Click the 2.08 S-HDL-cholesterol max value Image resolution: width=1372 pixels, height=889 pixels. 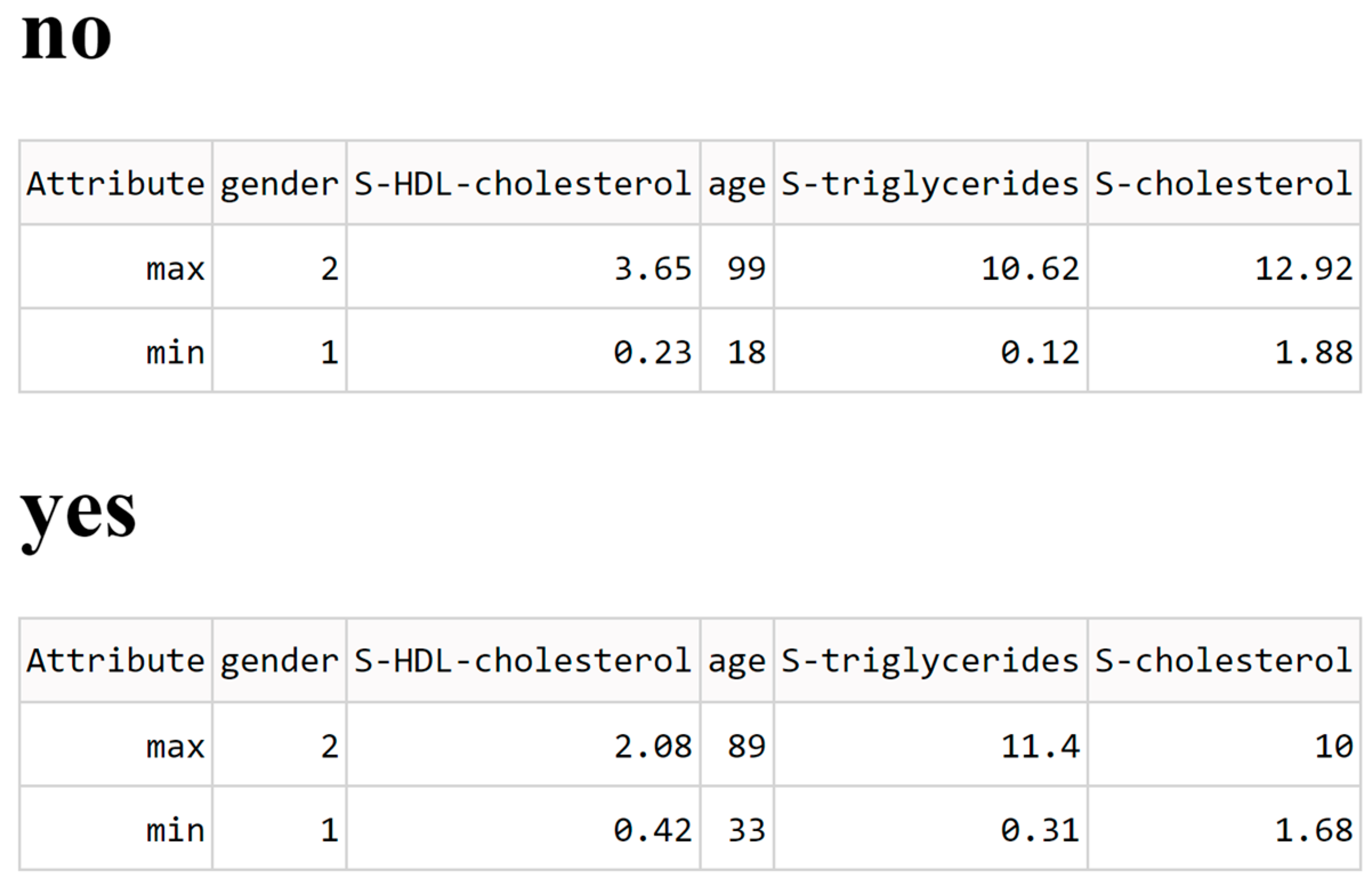click(653, 746)
